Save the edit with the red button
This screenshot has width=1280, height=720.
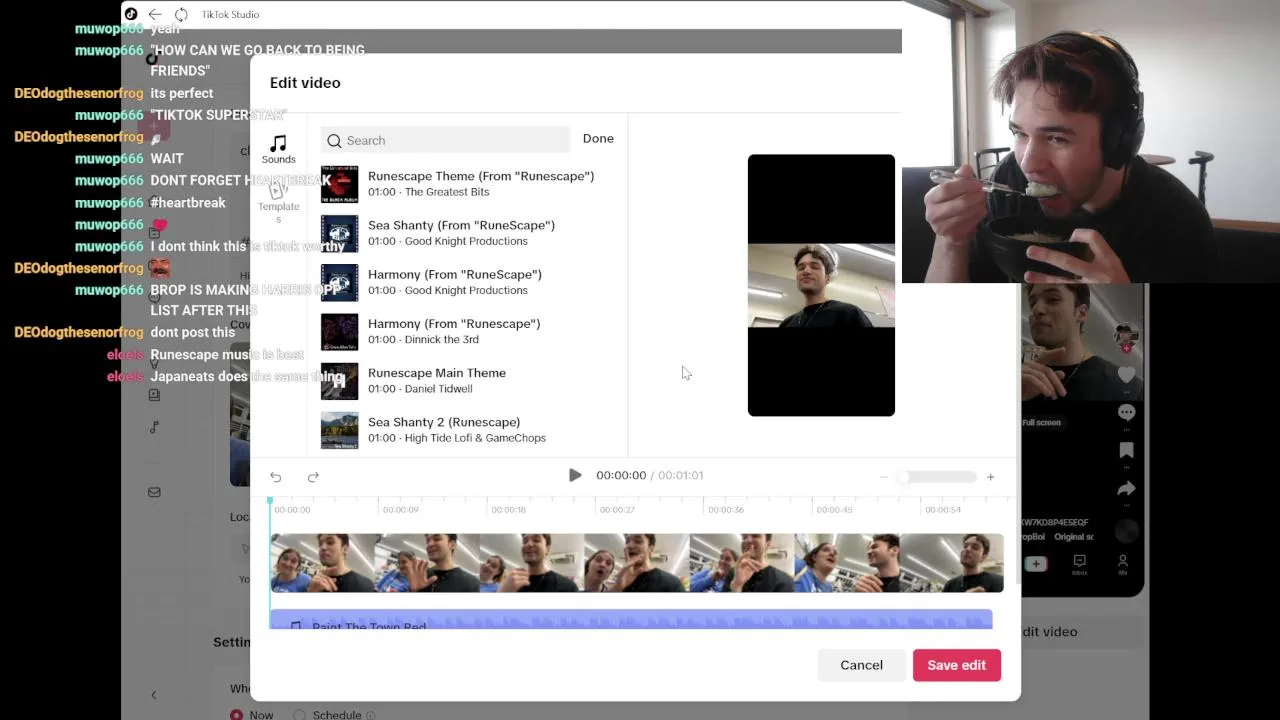tap(956, 665)
